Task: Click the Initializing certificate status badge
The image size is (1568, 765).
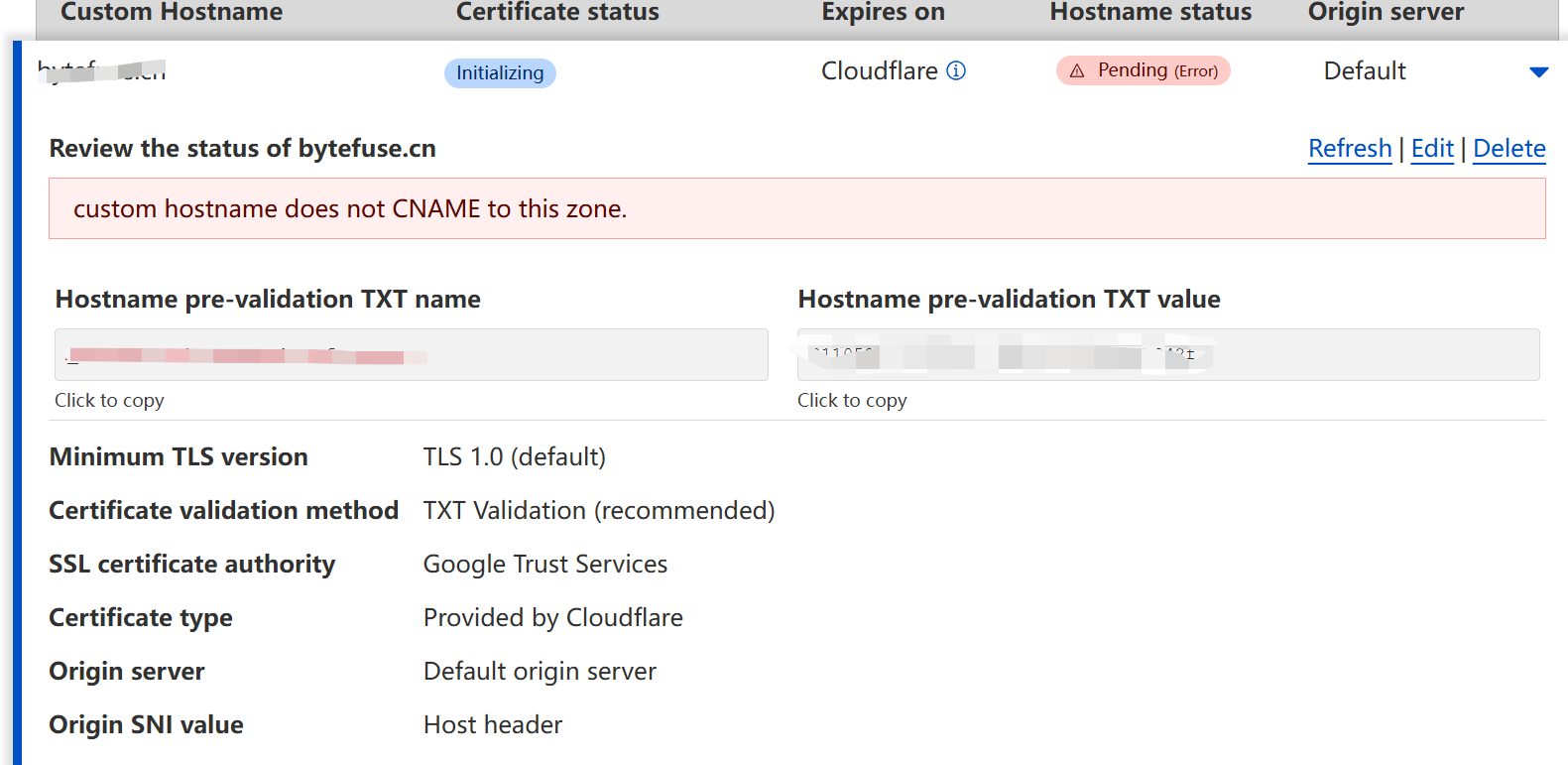Action: pos(500,73)
